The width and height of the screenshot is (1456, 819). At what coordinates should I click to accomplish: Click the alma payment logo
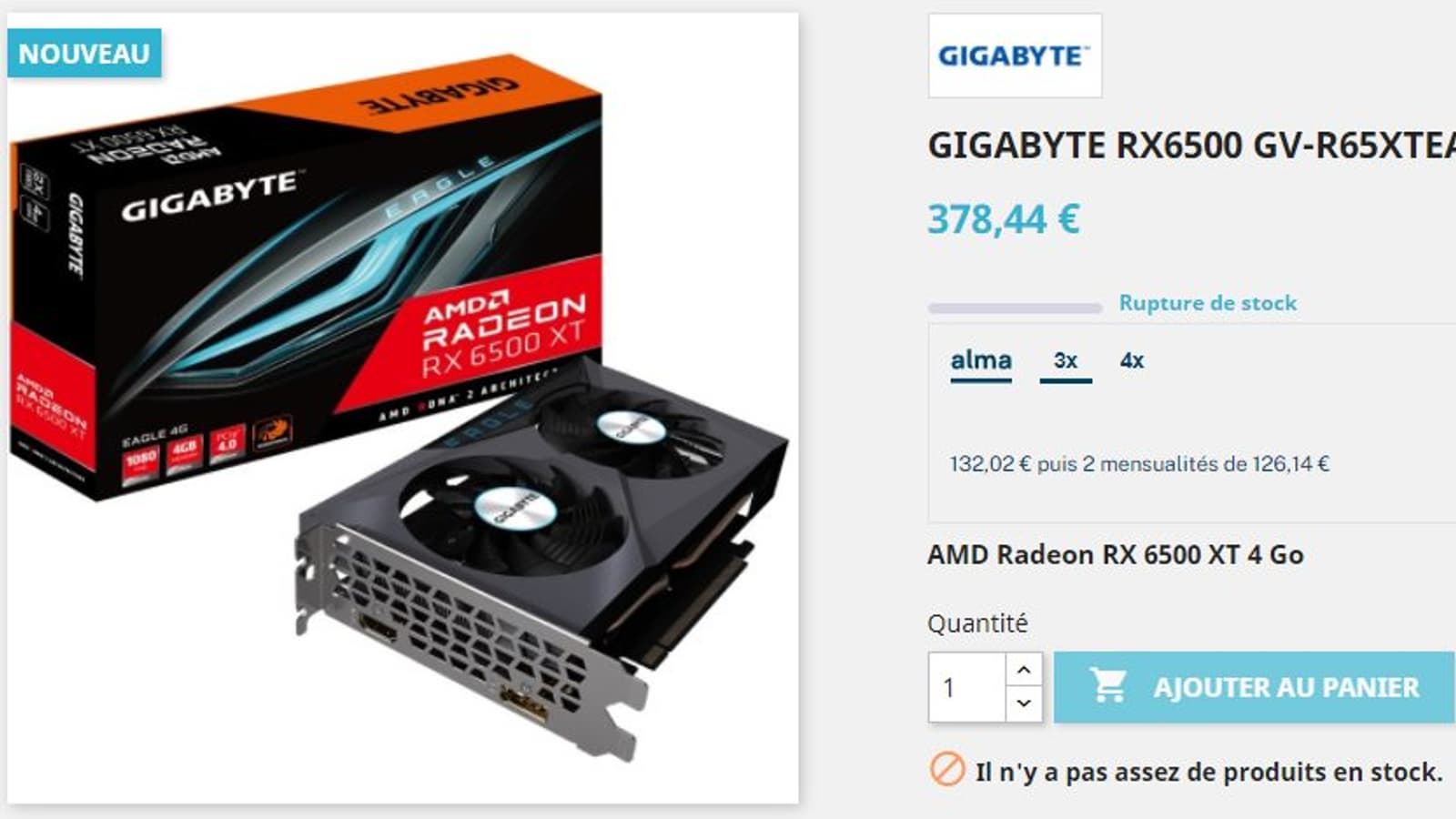[981, 361]
